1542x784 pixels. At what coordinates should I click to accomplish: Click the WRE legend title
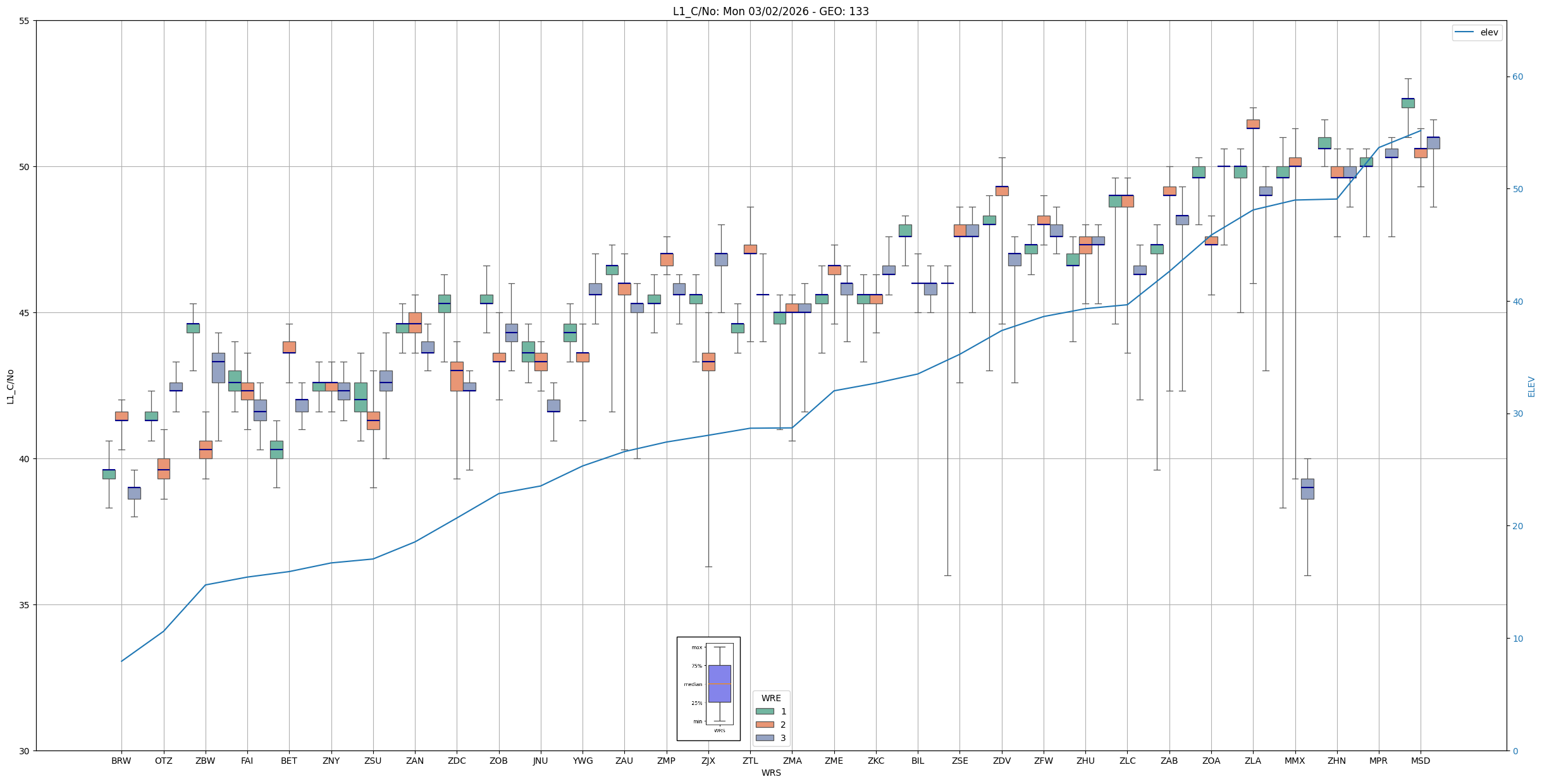coord(770,698)
